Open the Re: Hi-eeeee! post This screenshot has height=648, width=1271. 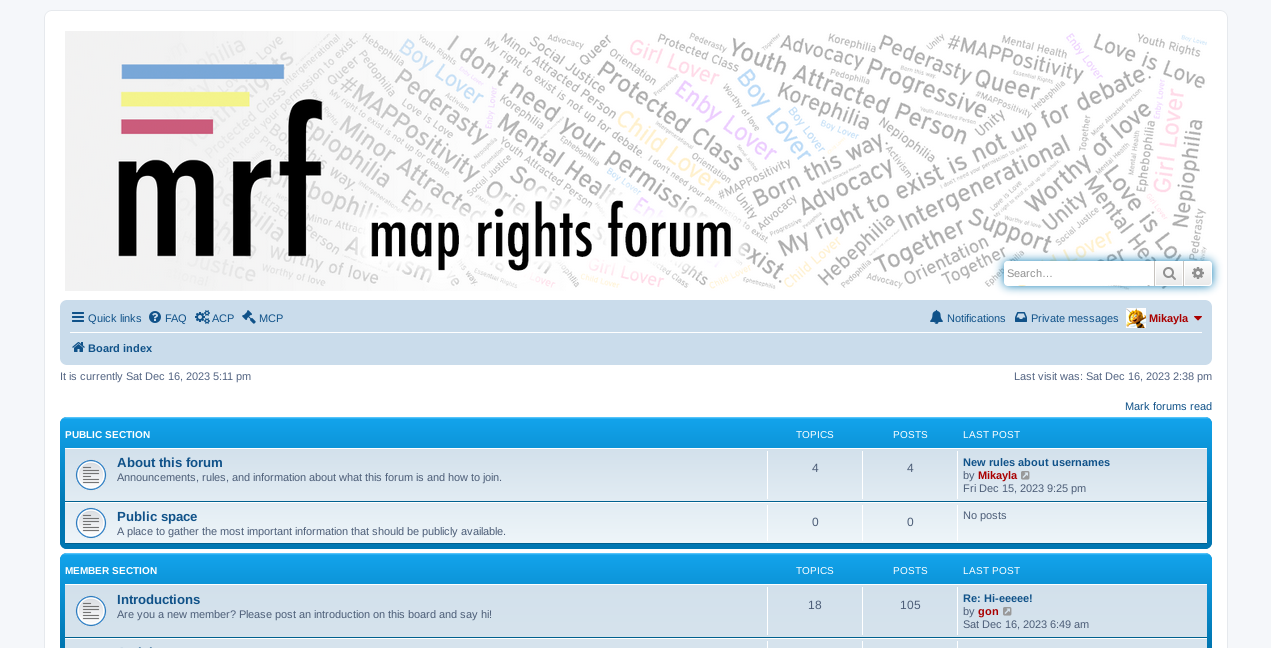997,598
